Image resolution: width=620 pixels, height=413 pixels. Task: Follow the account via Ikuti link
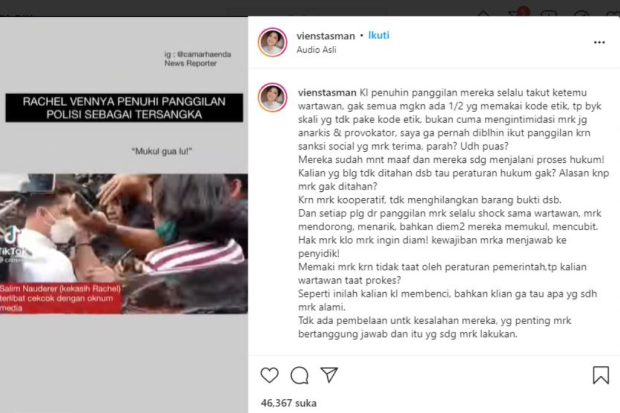coord(379,35)
